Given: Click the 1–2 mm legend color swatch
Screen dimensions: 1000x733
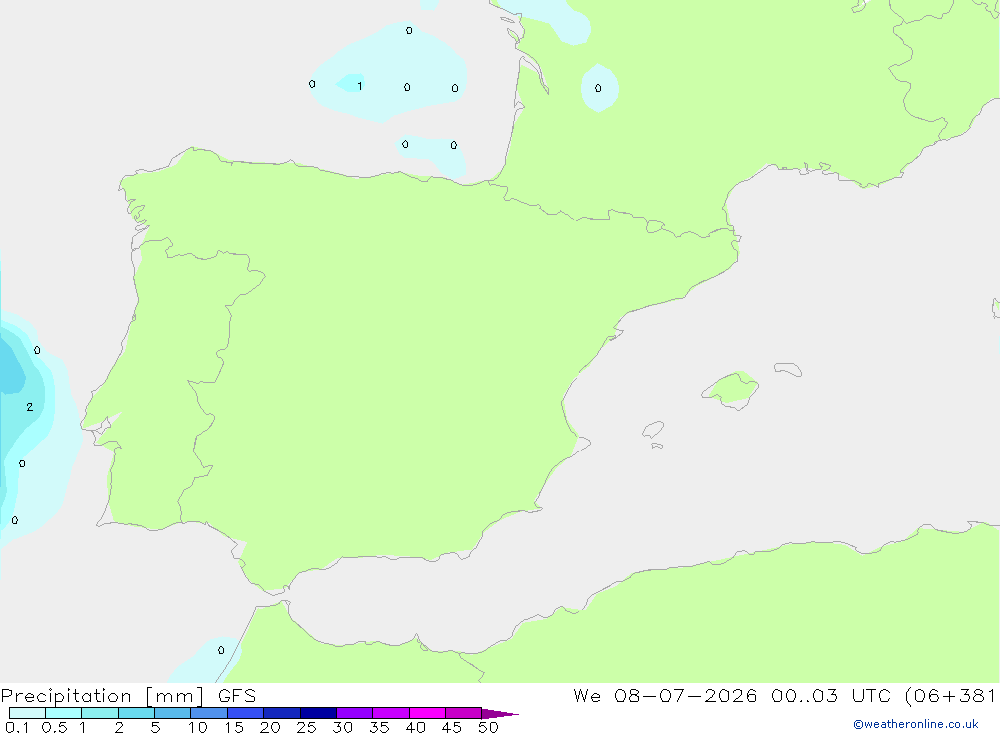Looking at the screenshot, I should point(100,713).
